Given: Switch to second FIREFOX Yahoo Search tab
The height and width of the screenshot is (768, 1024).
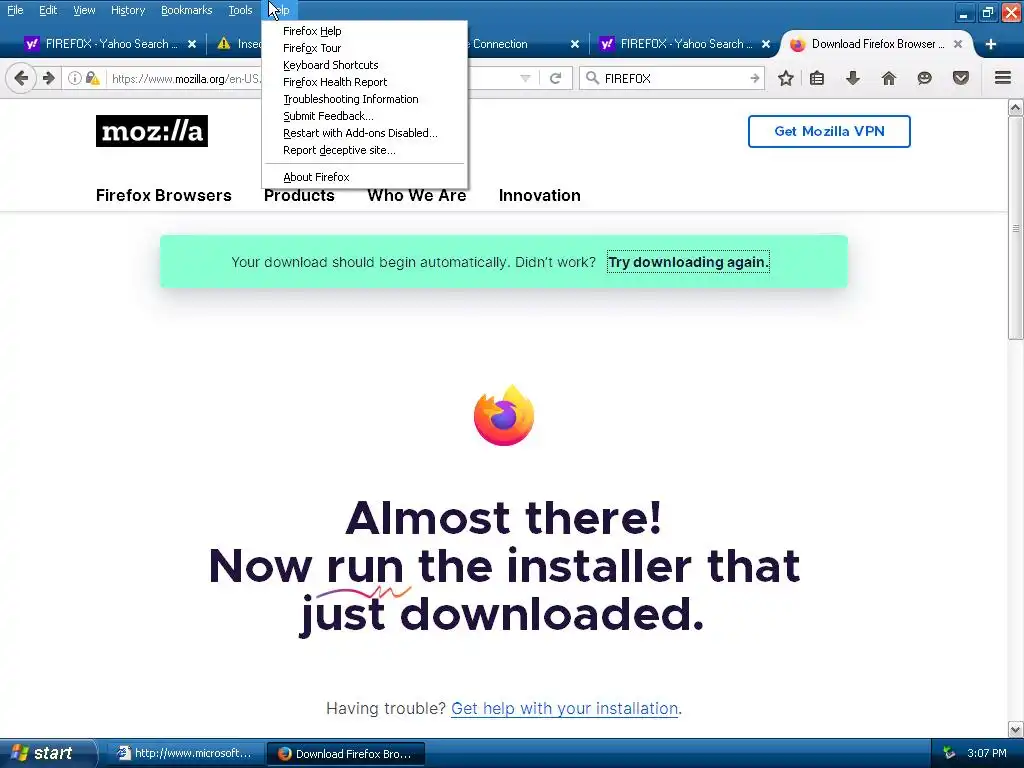Looking at the screenshot, I should 684,44.
